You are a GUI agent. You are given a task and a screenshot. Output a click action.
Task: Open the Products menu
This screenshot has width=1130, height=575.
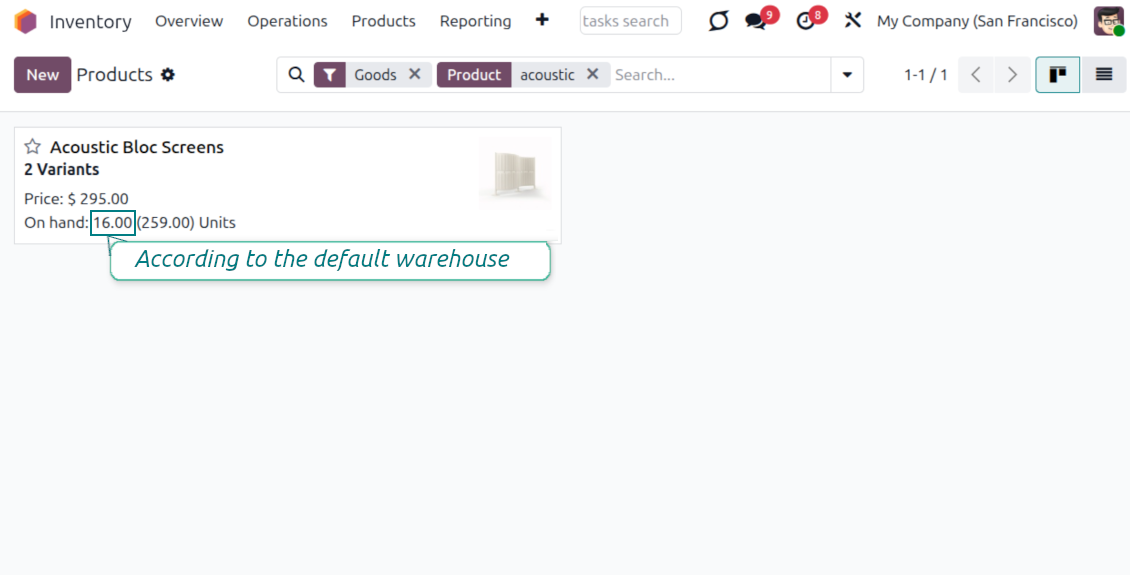[x=383, y=22]
